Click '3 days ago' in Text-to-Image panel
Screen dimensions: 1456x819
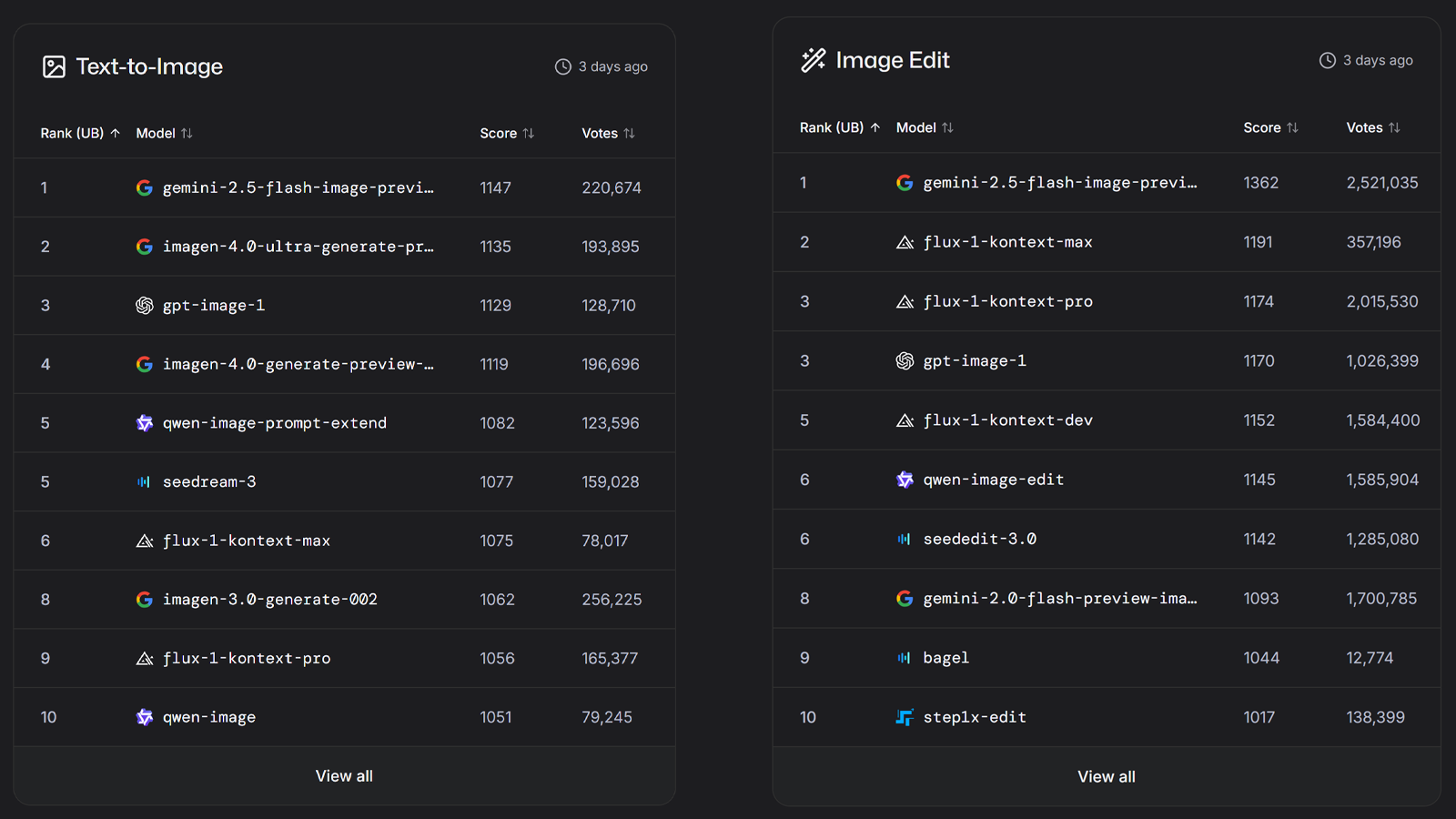coord(613,66)
